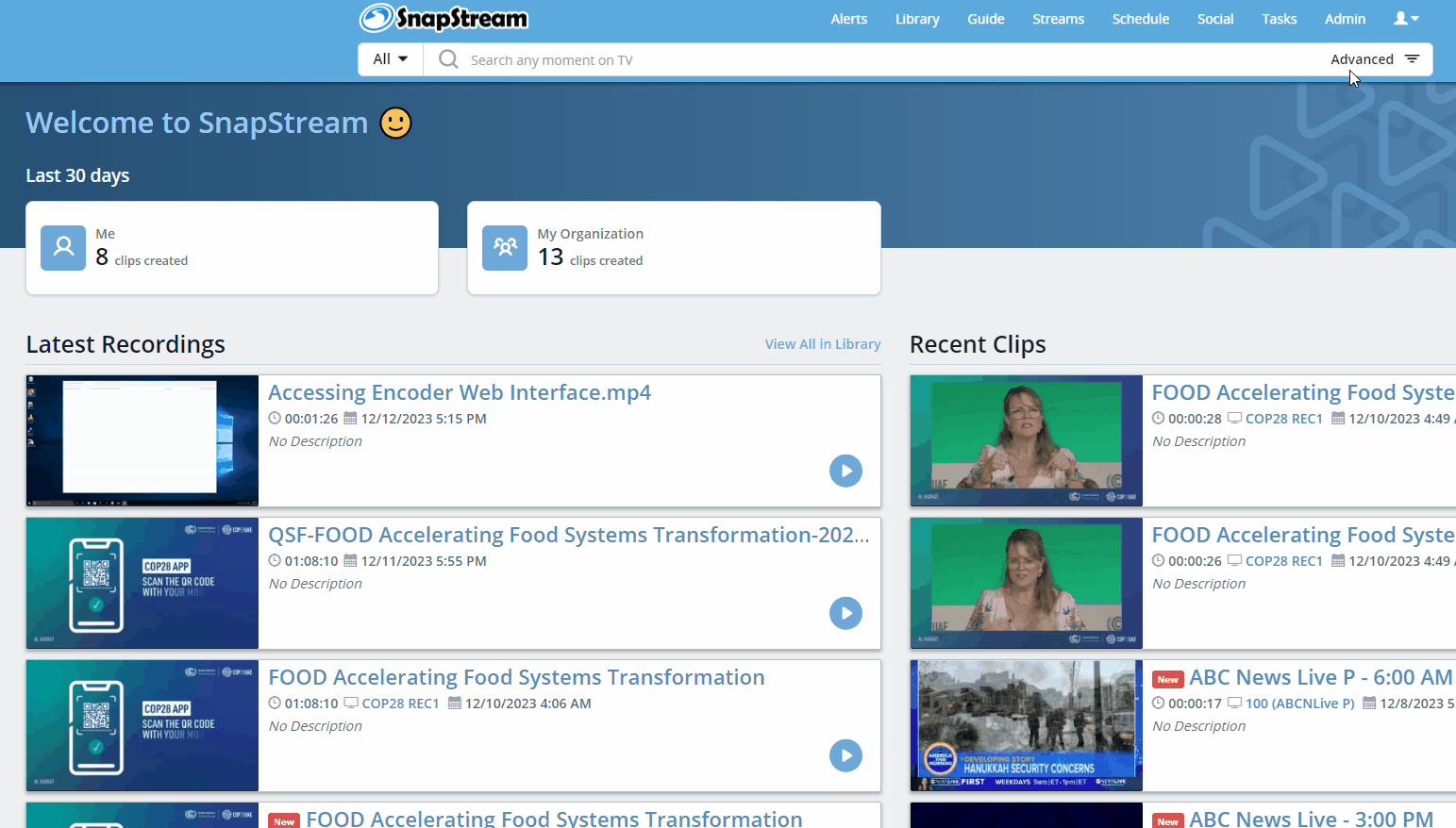Open QSF-FOOD Accelerating Food Systems Transformation title
Image resolution: width=1456 pixels, height=828 pixels.
pyautogui.click(x=569, y=535)
